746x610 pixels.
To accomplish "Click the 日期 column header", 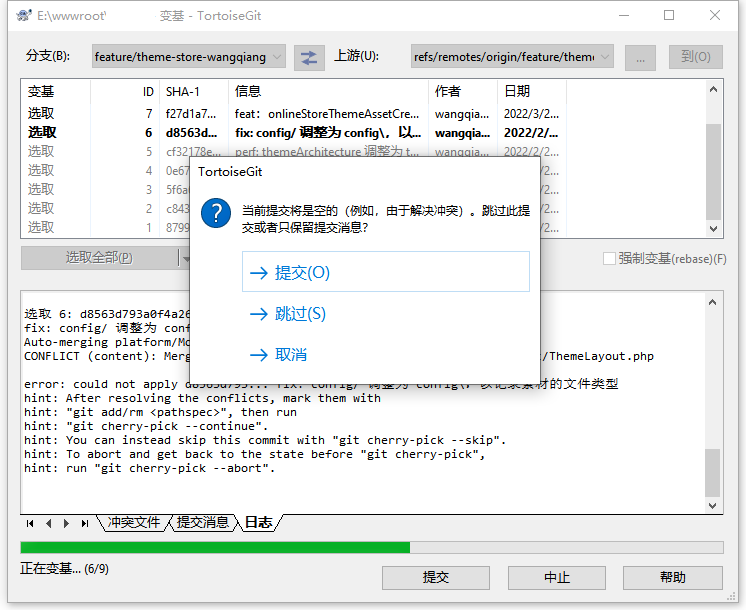I will coord(532,91).
